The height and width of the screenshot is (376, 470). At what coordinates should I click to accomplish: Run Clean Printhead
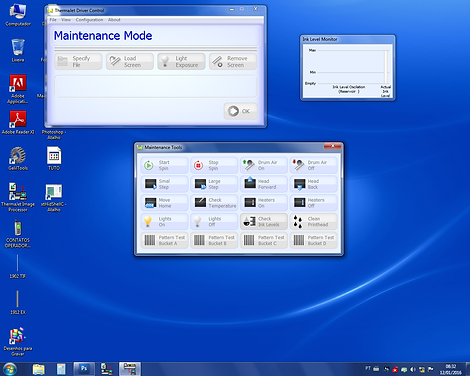[313, 222]
